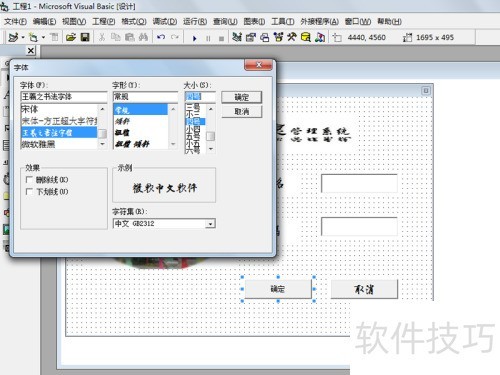Select 宋体 in the font list
The height and width of the screenshot is (375, 500).
click(x=59, y=109)
